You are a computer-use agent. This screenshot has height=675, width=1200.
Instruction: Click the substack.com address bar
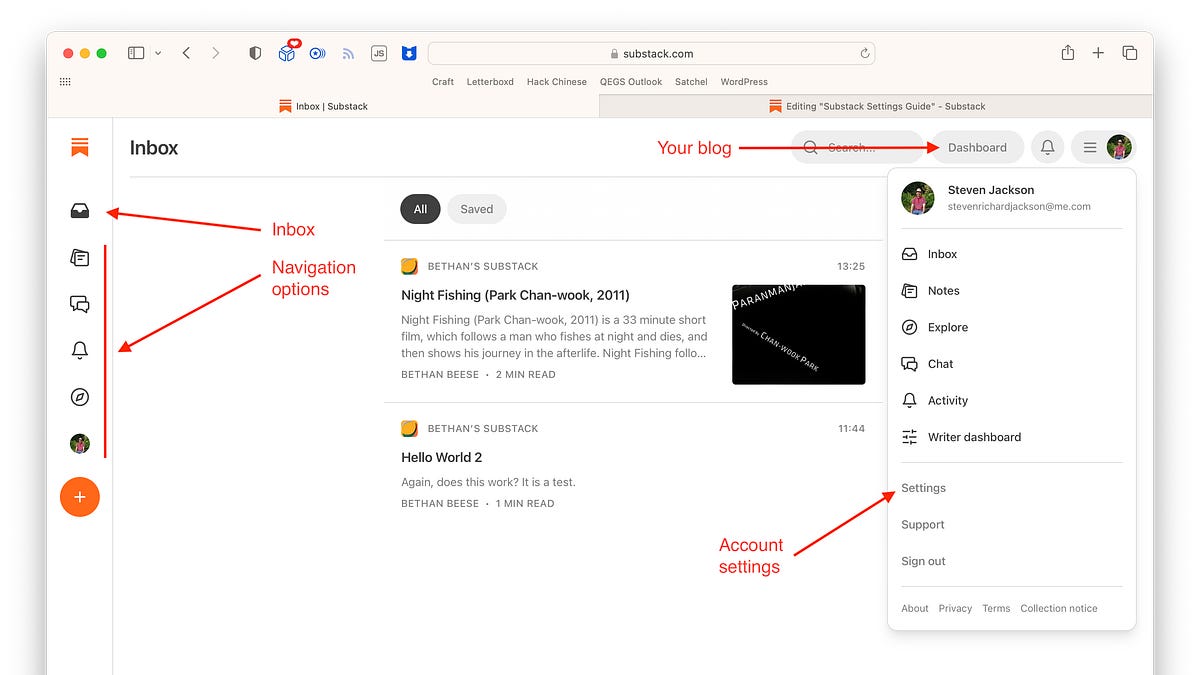point(651,53)
